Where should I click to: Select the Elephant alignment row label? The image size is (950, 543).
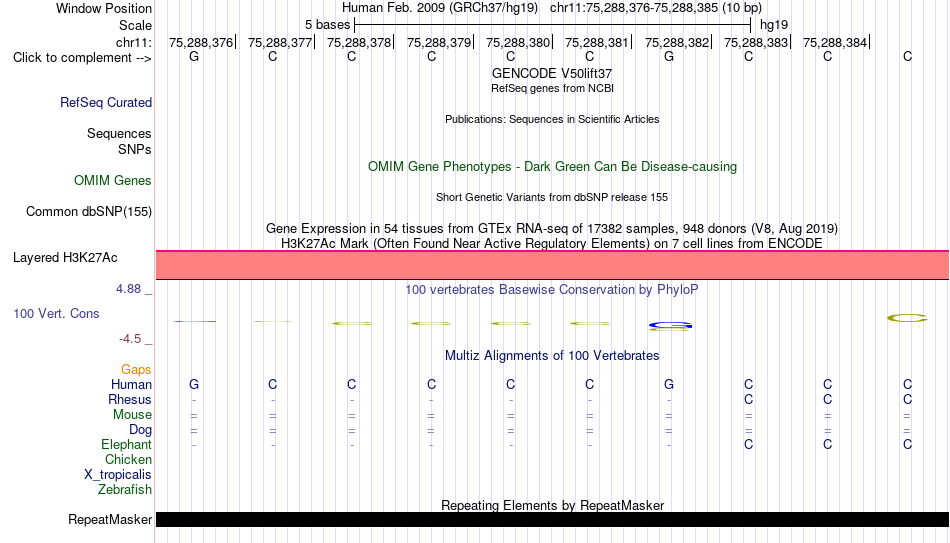[x=127, y=445]
